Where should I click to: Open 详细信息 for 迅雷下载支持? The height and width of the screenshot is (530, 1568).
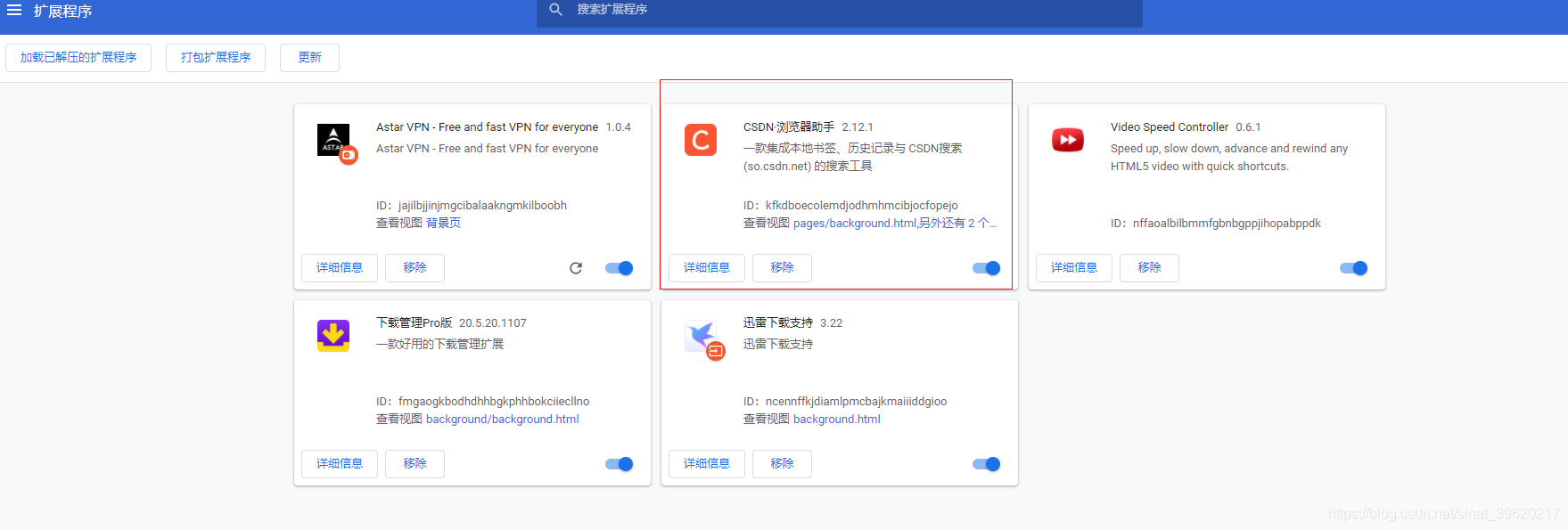[x=707, y=463]
